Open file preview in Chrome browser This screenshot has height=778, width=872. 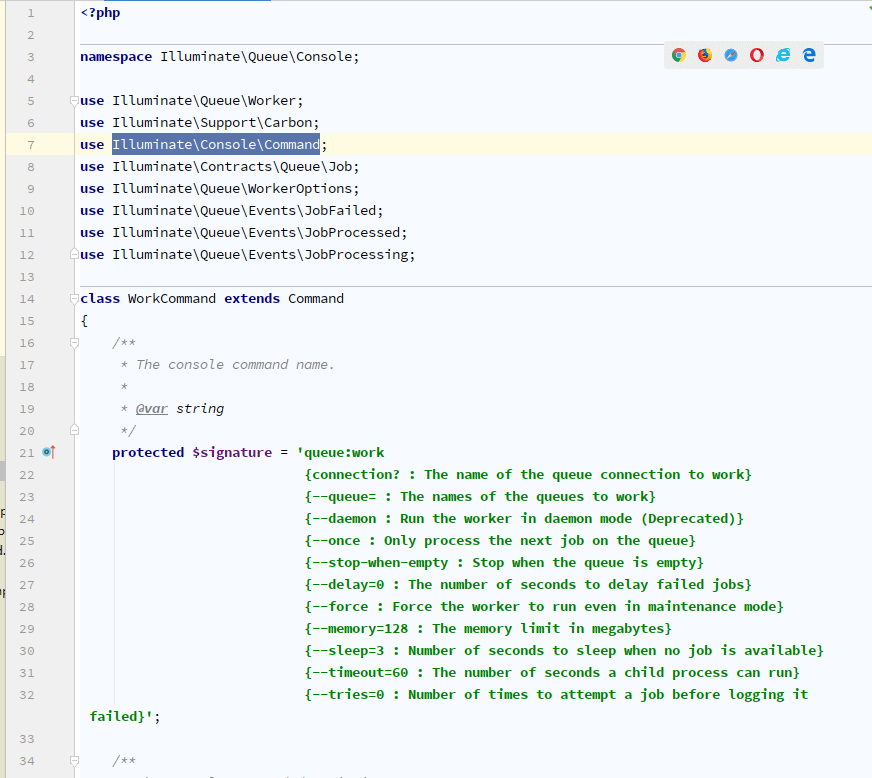click(x=678, y=55)
